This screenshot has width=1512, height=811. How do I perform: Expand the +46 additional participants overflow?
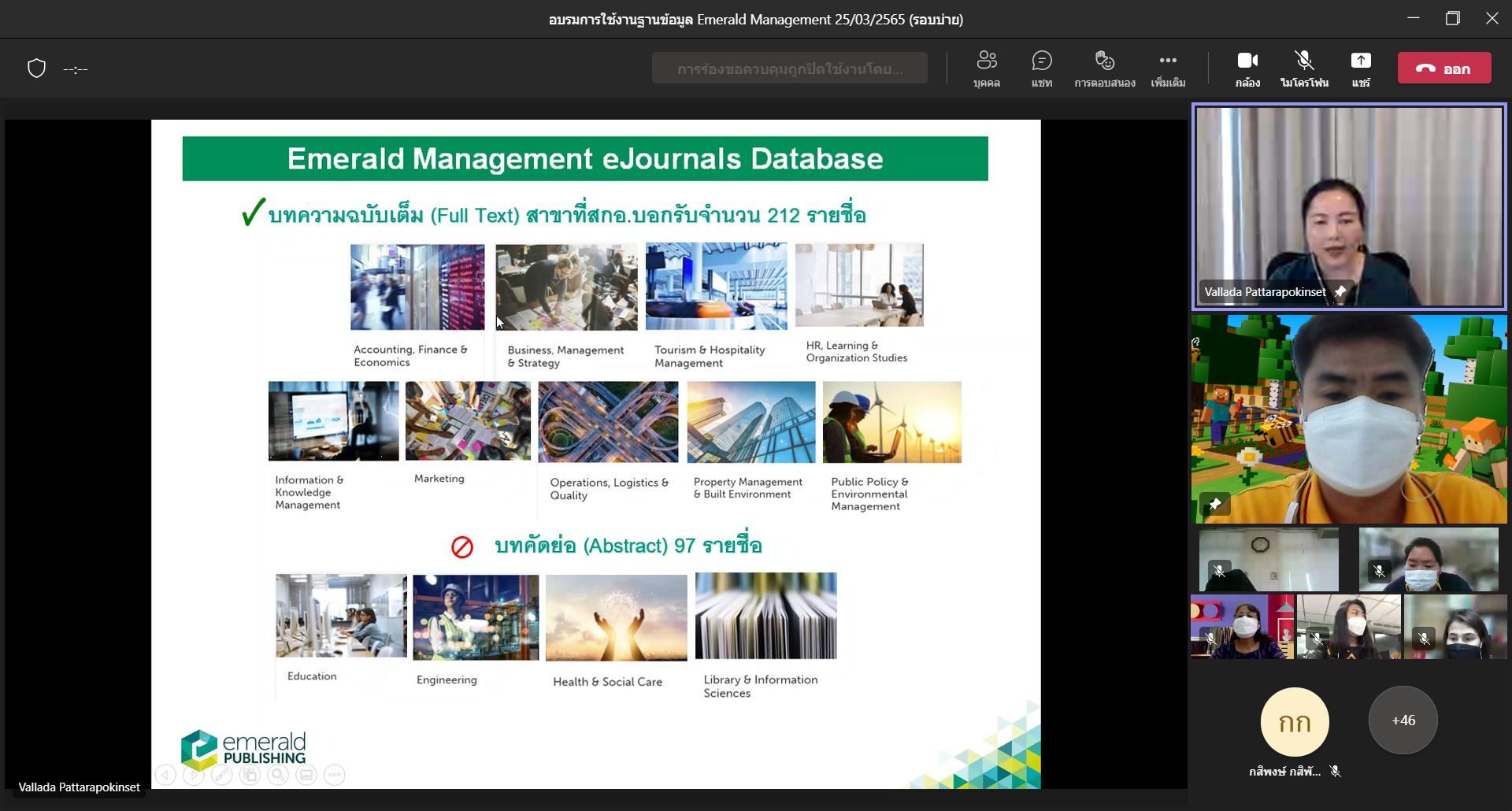(1403, 720)
